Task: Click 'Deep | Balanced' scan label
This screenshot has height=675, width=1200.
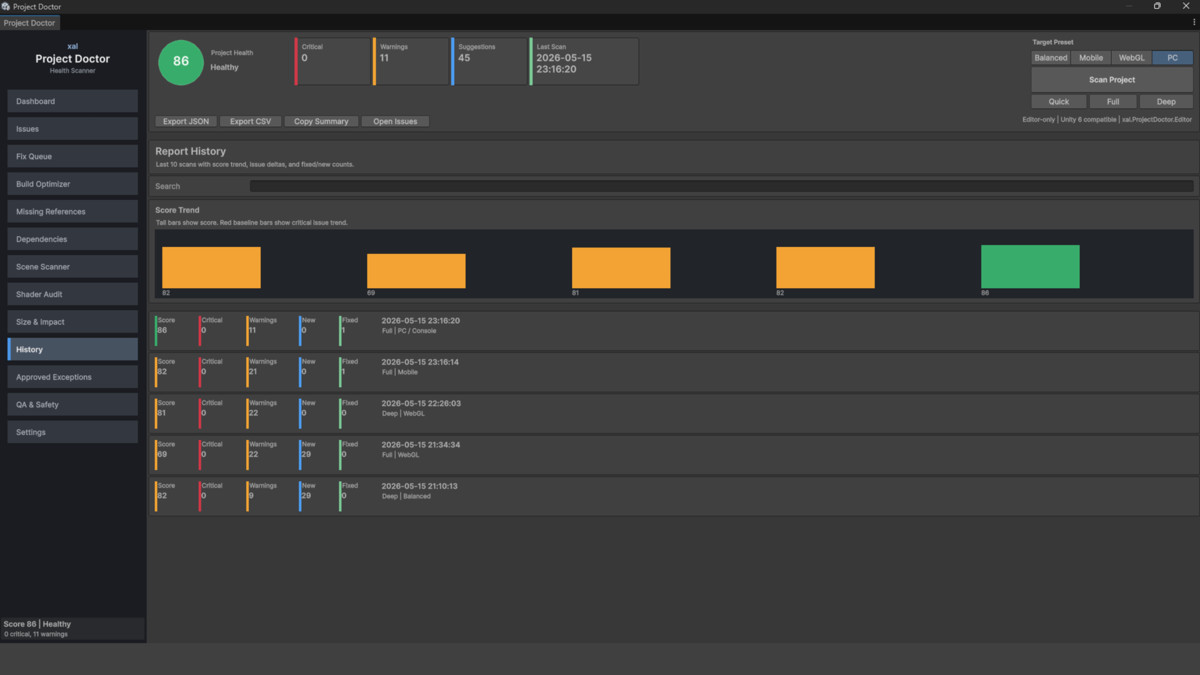Action: pyautogui.click(x=406, y=496)
